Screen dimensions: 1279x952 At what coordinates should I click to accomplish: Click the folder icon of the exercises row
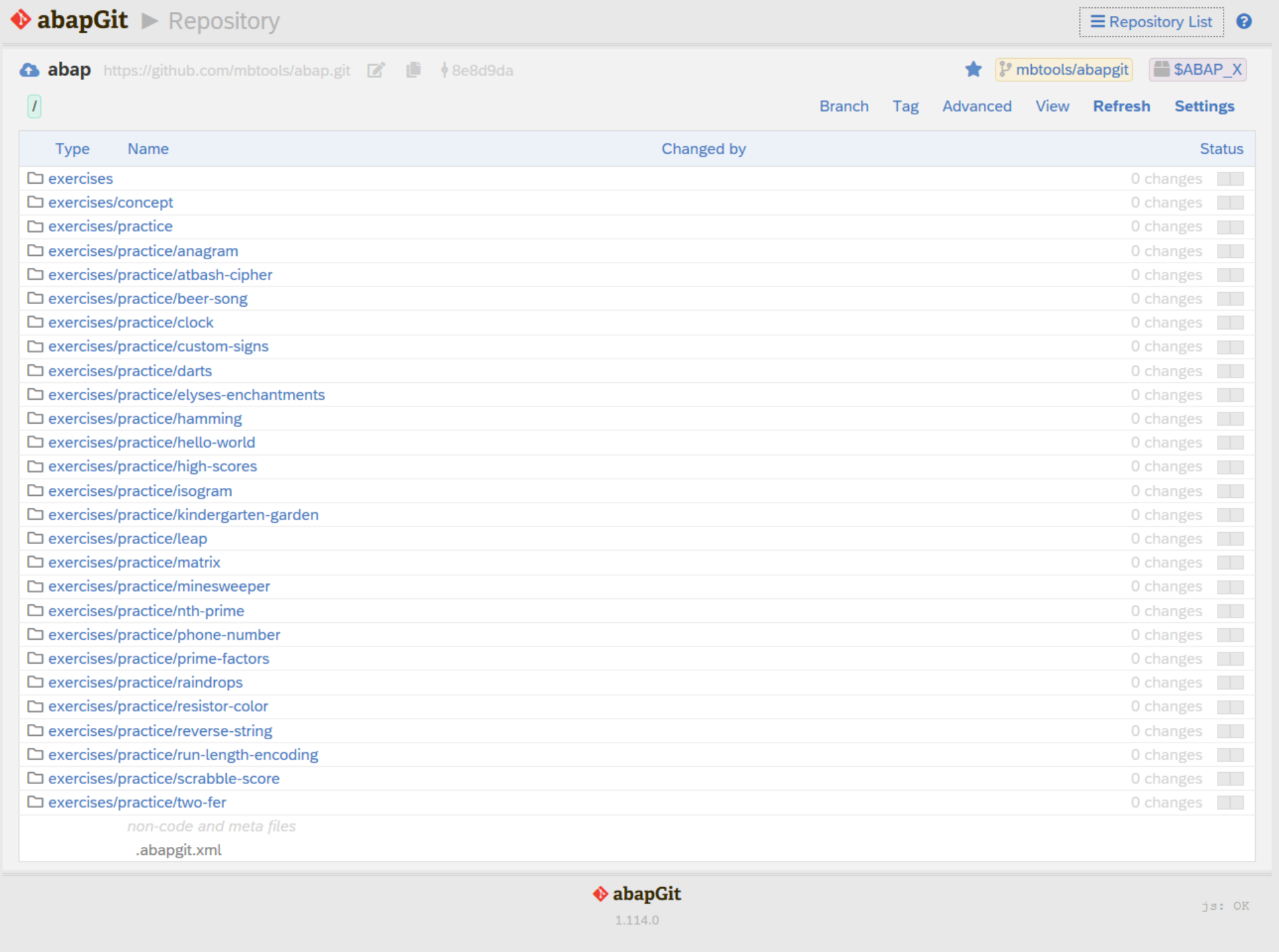tap(35, 178)
